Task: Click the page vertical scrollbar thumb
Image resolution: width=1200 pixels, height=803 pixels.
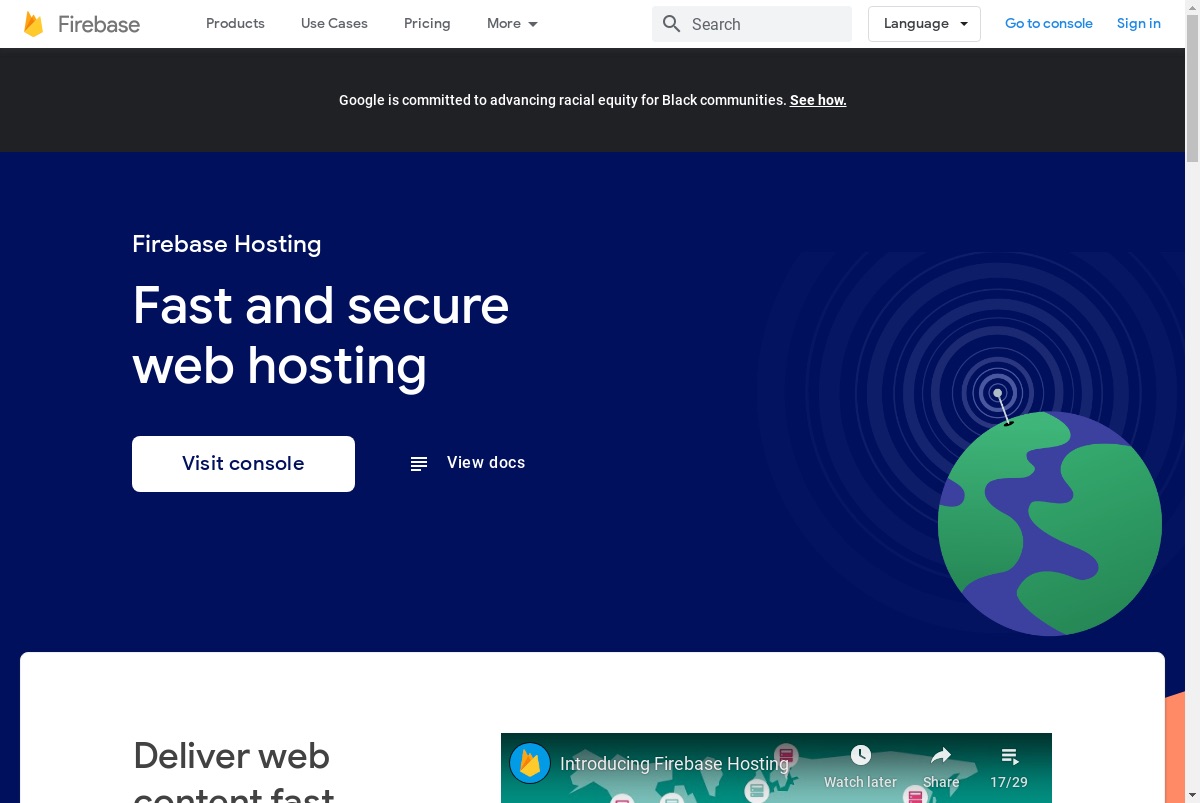Action: 1192,89
